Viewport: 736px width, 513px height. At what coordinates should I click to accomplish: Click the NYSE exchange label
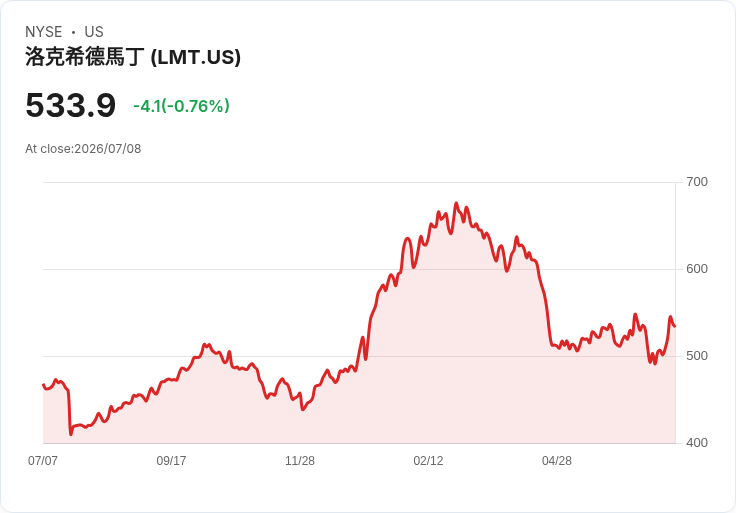[x=44, y=32]
